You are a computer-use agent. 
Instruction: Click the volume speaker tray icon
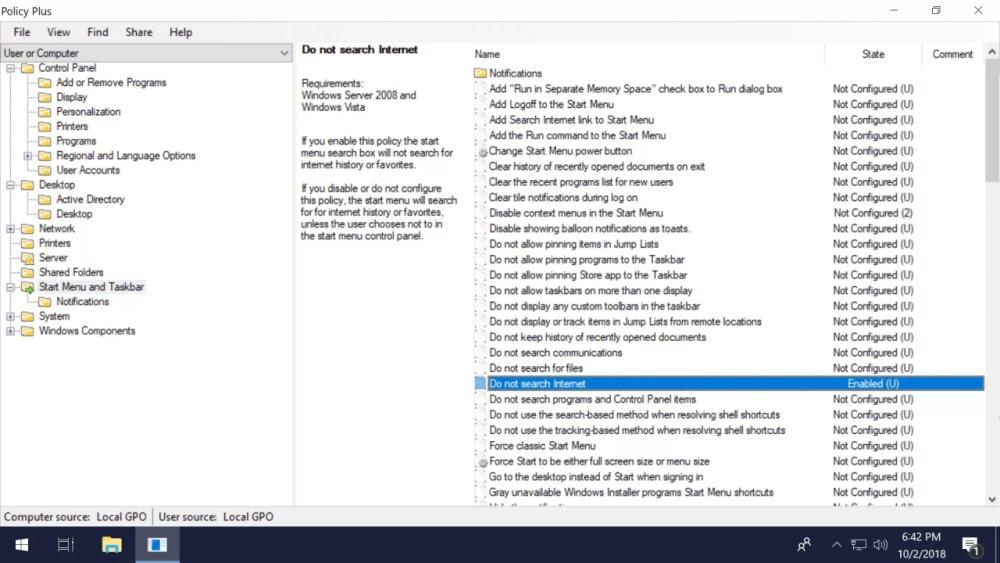880,545
